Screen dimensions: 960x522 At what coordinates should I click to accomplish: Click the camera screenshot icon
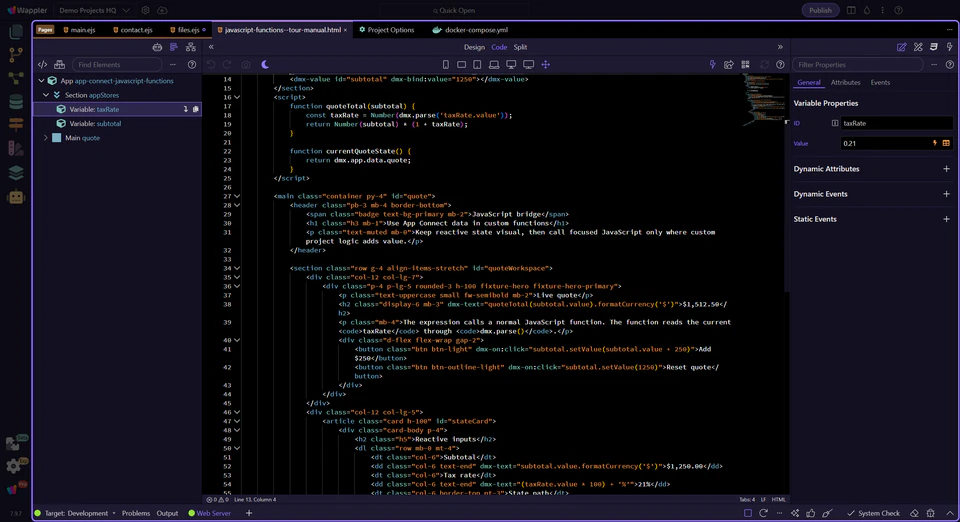click(246, 64)
